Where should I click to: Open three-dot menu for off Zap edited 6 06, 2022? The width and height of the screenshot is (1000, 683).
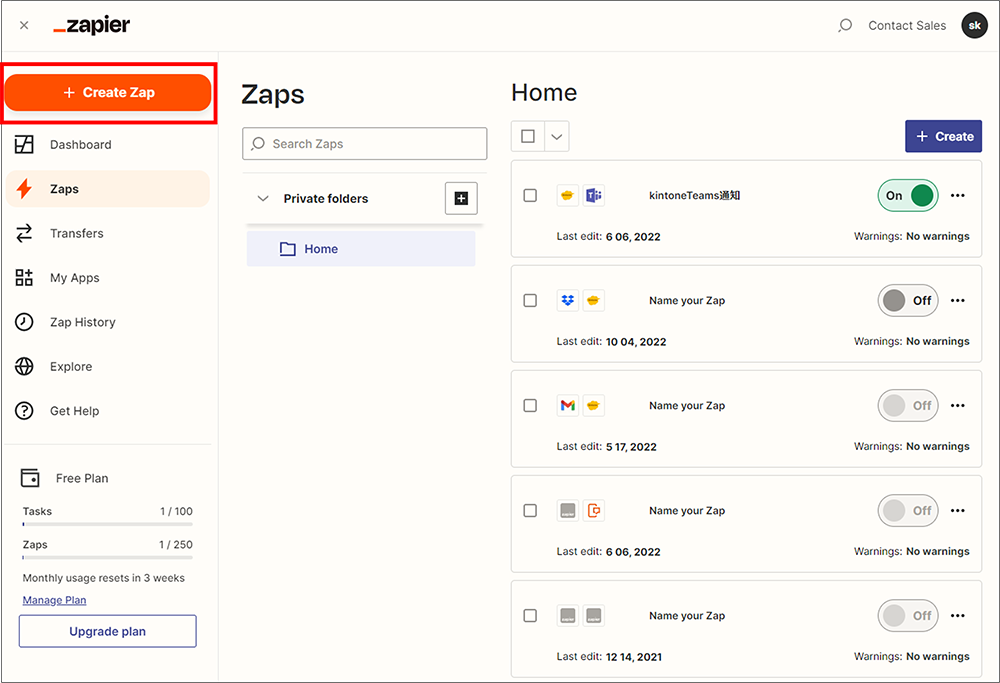[x=958, y=511]
